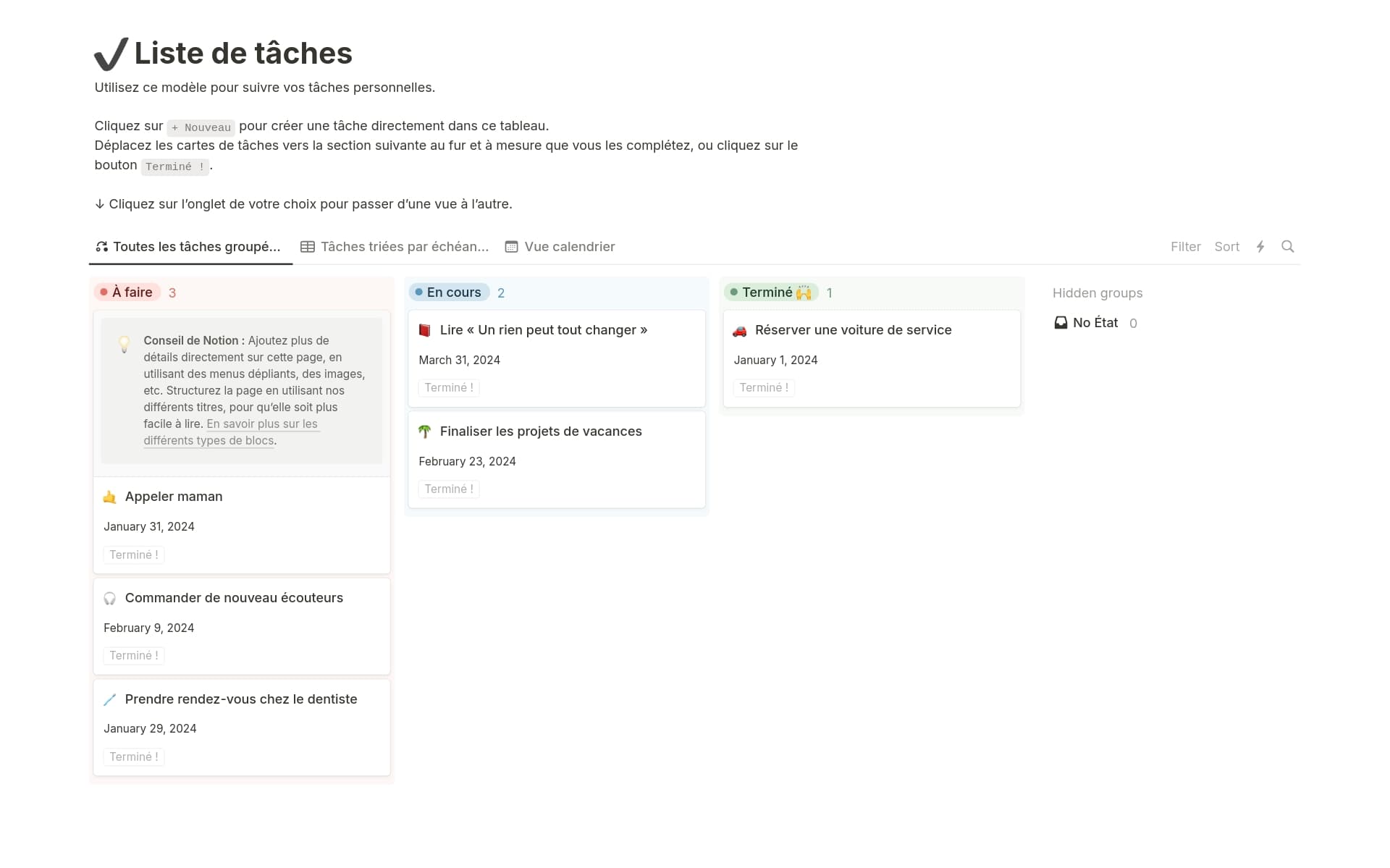Click the lightbulb icon in Conseil callout

point(125,344)
